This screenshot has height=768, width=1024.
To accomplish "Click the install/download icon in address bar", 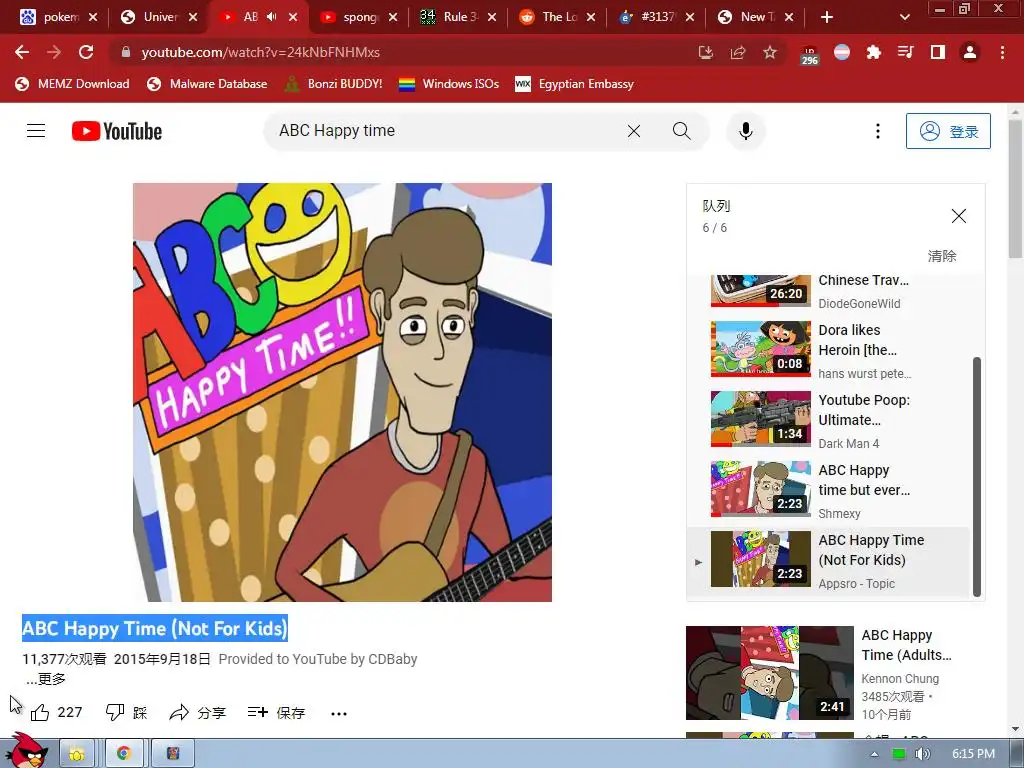I will pyautogui.click(x=706, y=52).
